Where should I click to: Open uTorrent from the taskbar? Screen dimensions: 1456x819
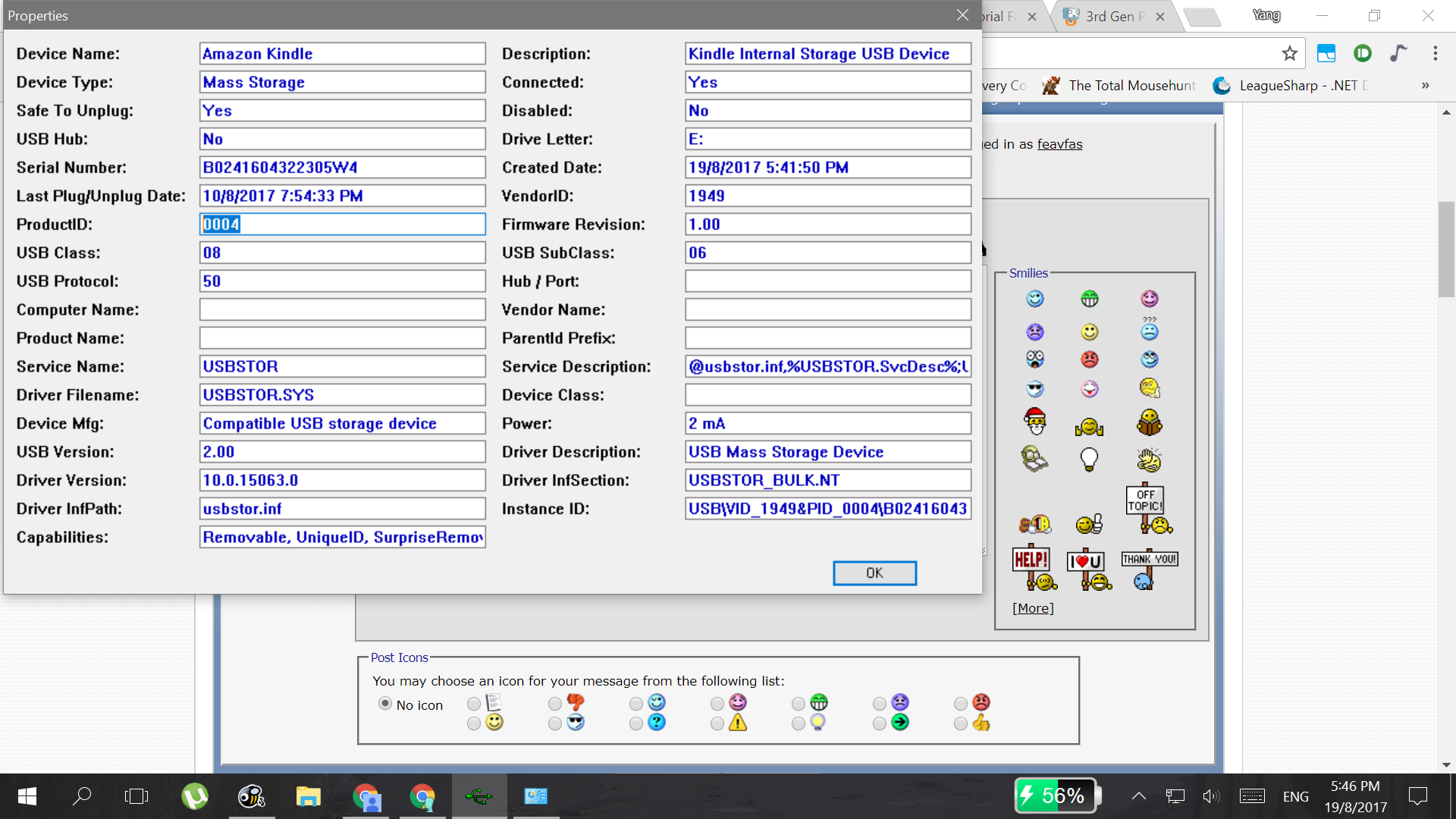pyautogui.click(x=195, y=795)
